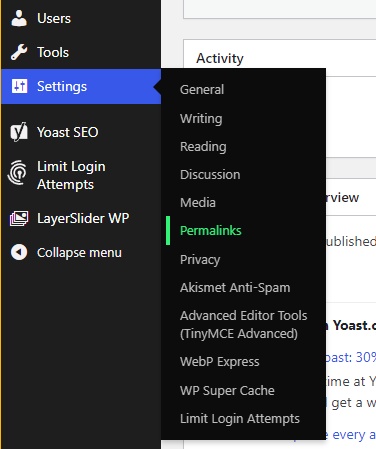Viewport: 376px width, 449px height.
Task: Click the Limit Login Attempts fingerprint icon
Action: click(18, 172)
